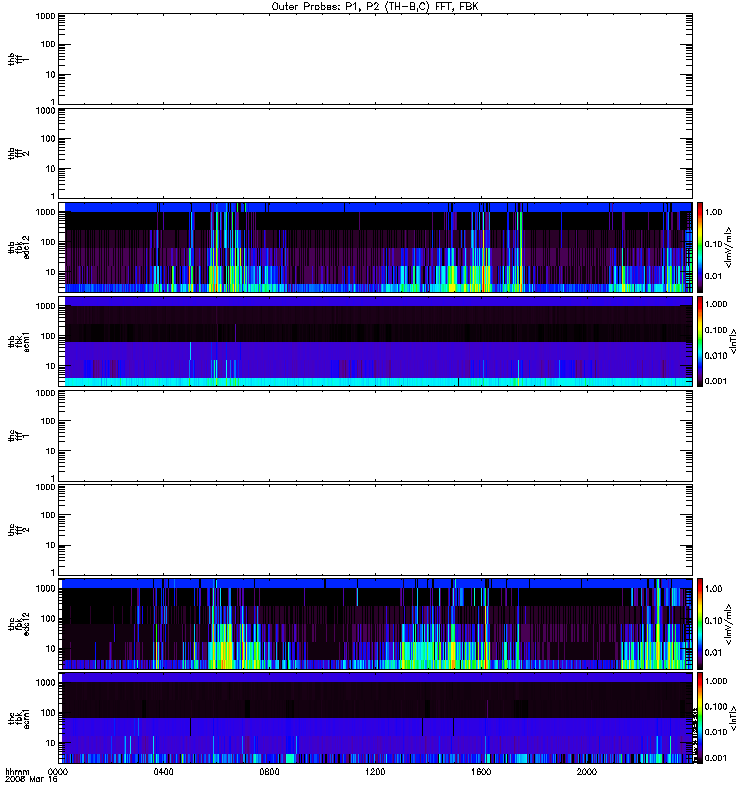Click the '2000' time axis label
The height and width of the screenshot is (800, 750).
tap(587, 772)
